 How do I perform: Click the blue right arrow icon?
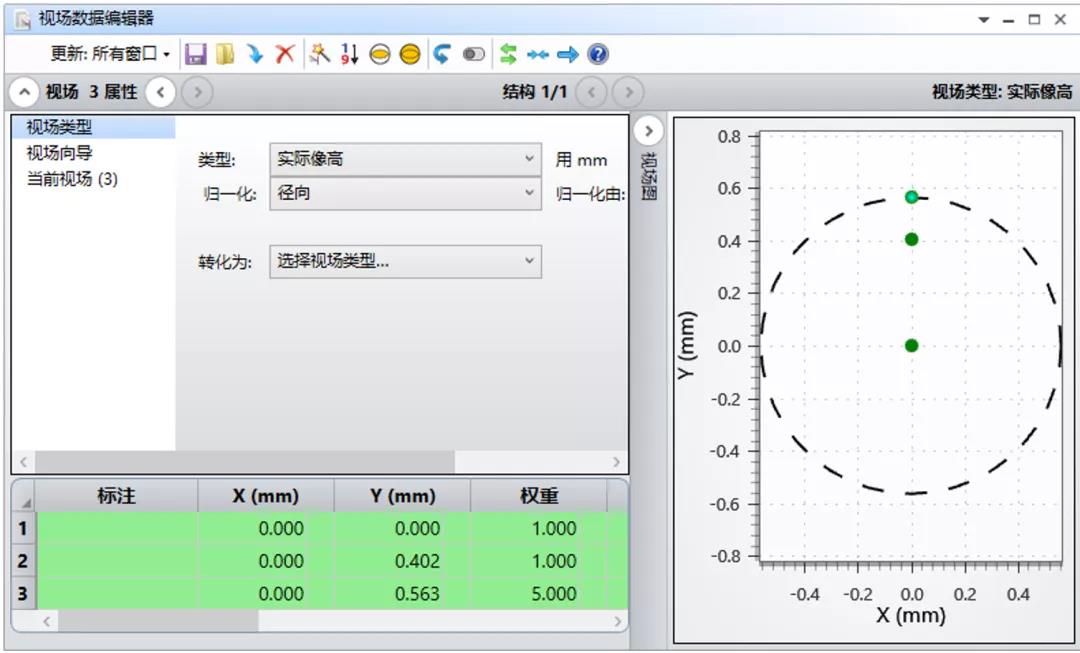[x=568, y=54]
